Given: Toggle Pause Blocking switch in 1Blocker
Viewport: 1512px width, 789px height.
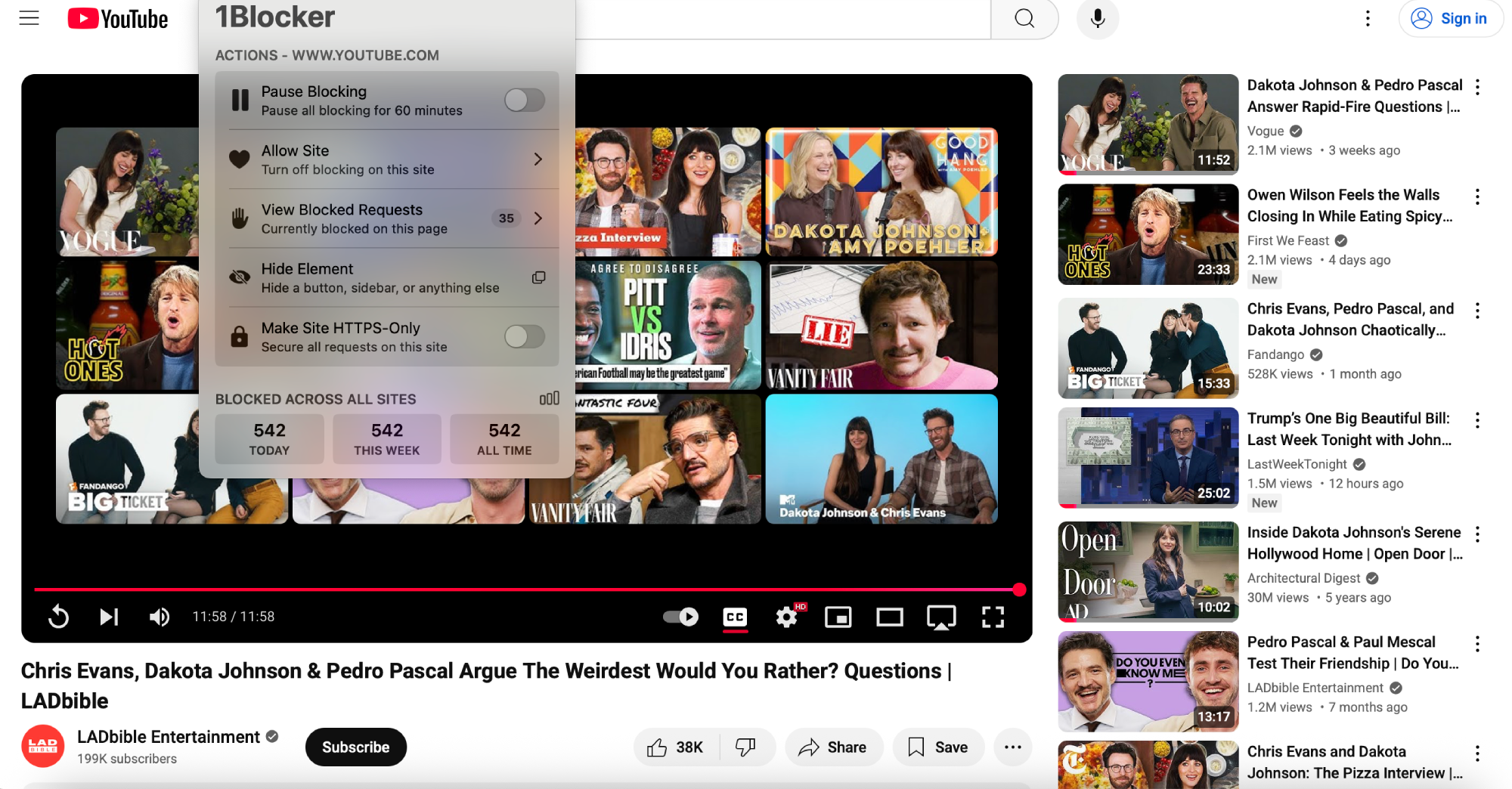Looking at the screenshot, I should pyautogui.click(x=525, y=100).
